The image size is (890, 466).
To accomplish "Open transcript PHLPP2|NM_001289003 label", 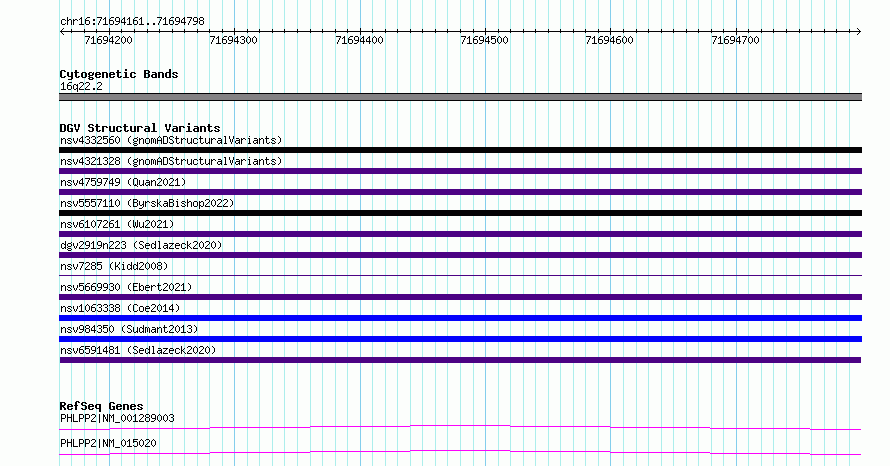I will tap(117, 418).
